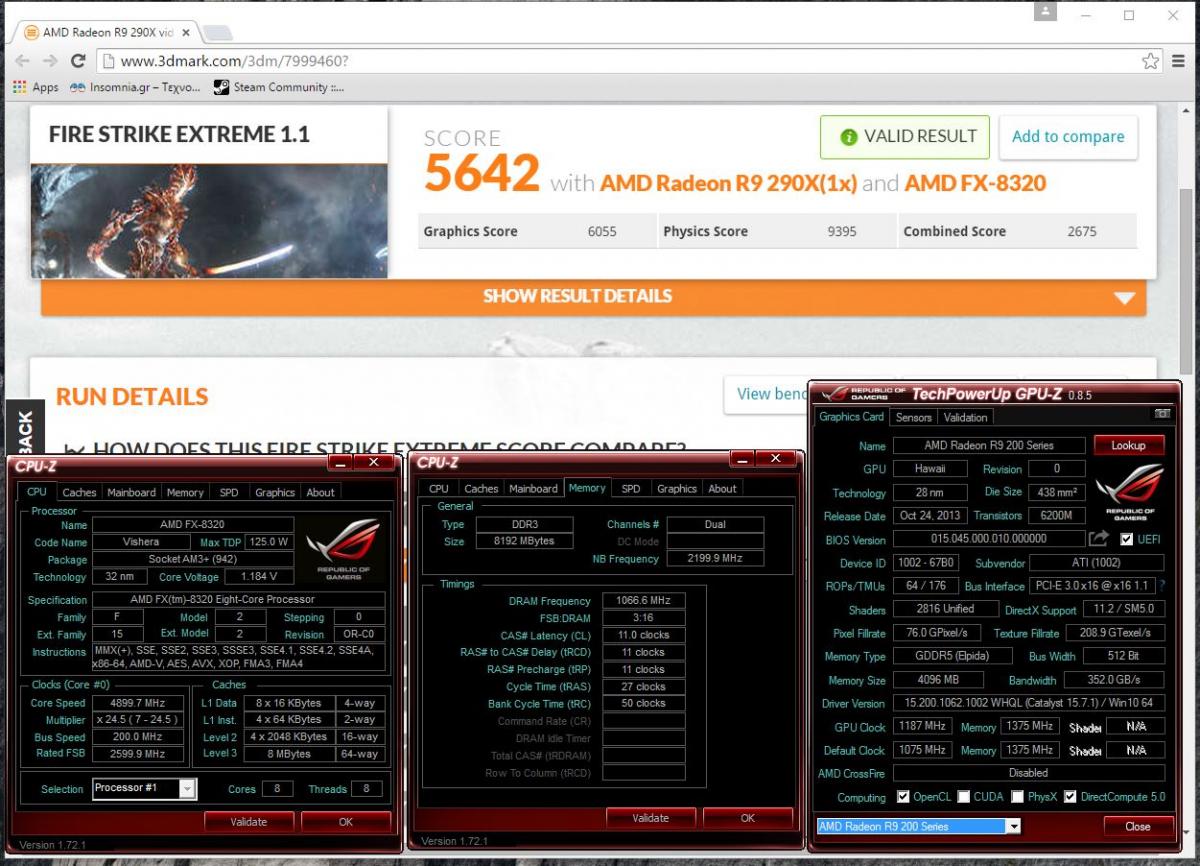Open the Apps bookmarks shortcut
The image size is (1200, 866).
[x=36, y=87]
